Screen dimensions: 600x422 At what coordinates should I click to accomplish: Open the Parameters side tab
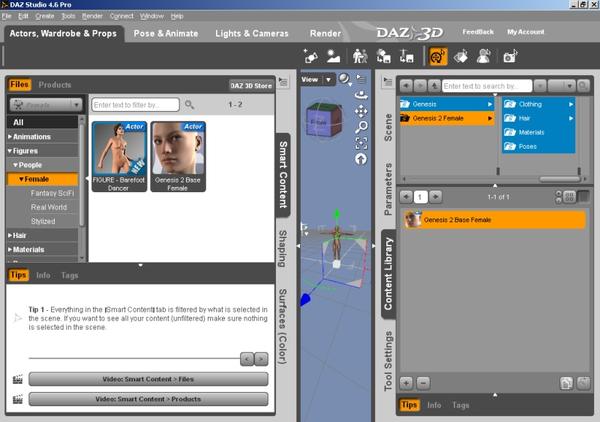click(388, 189)
